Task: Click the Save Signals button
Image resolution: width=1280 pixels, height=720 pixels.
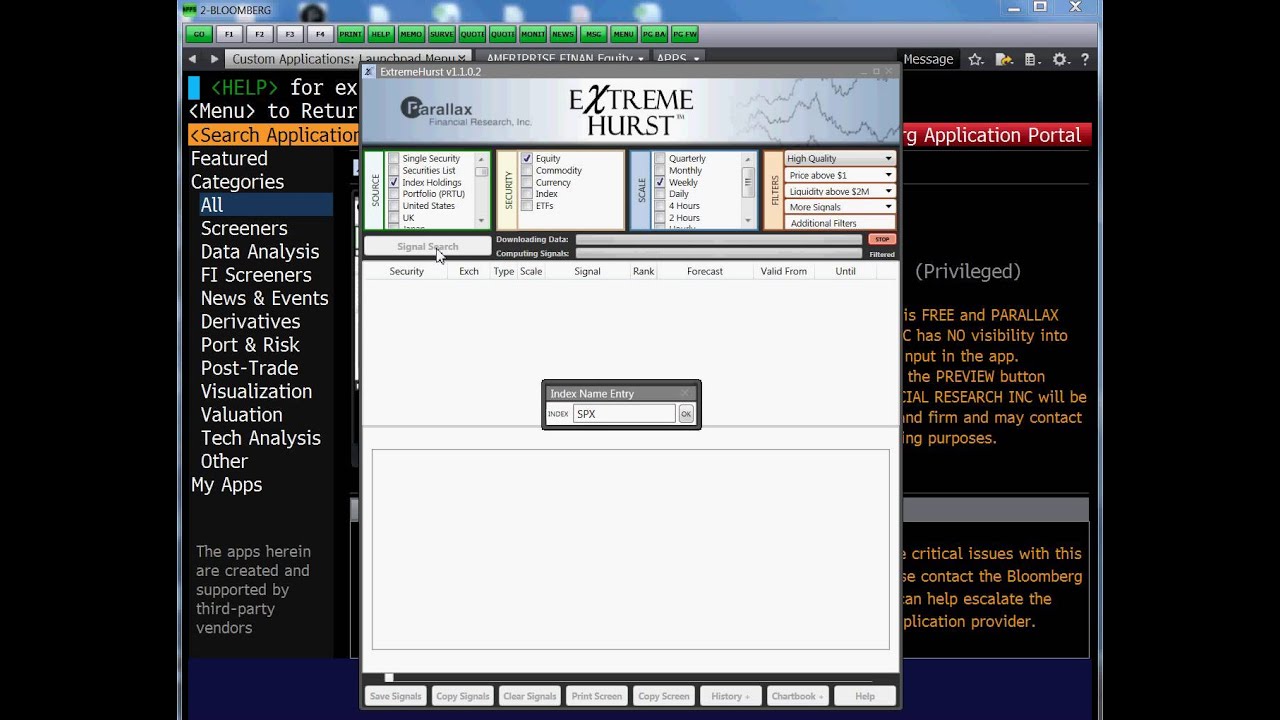Action: 395,696
